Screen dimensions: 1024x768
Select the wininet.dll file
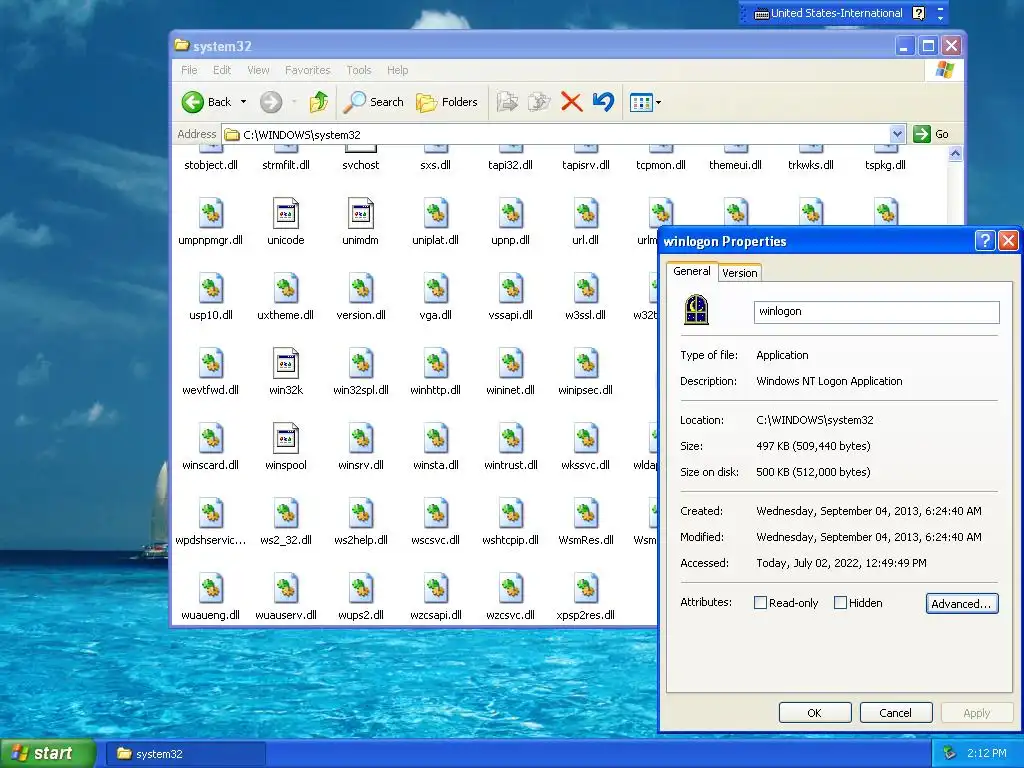coord(511,372)
